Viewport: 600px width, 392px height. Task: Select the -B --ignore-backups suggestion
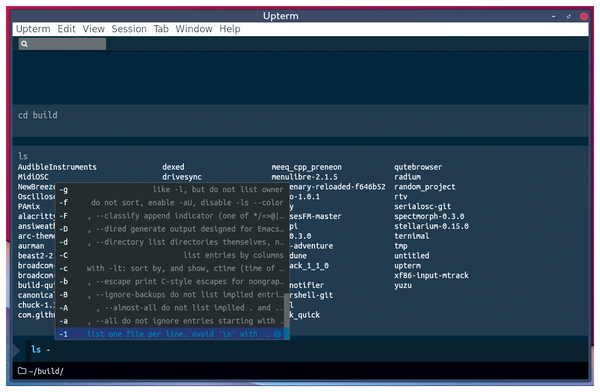(172, 295)
